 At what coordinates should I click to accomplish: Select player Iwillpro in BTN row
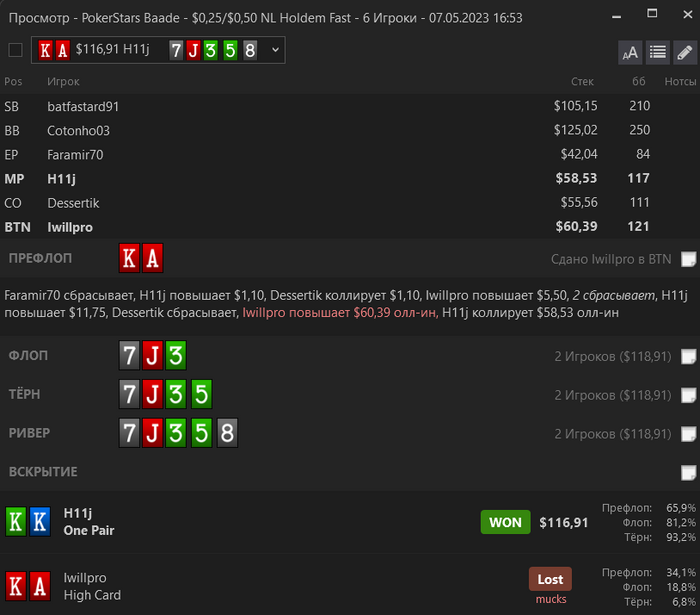(x=350, y=227)
